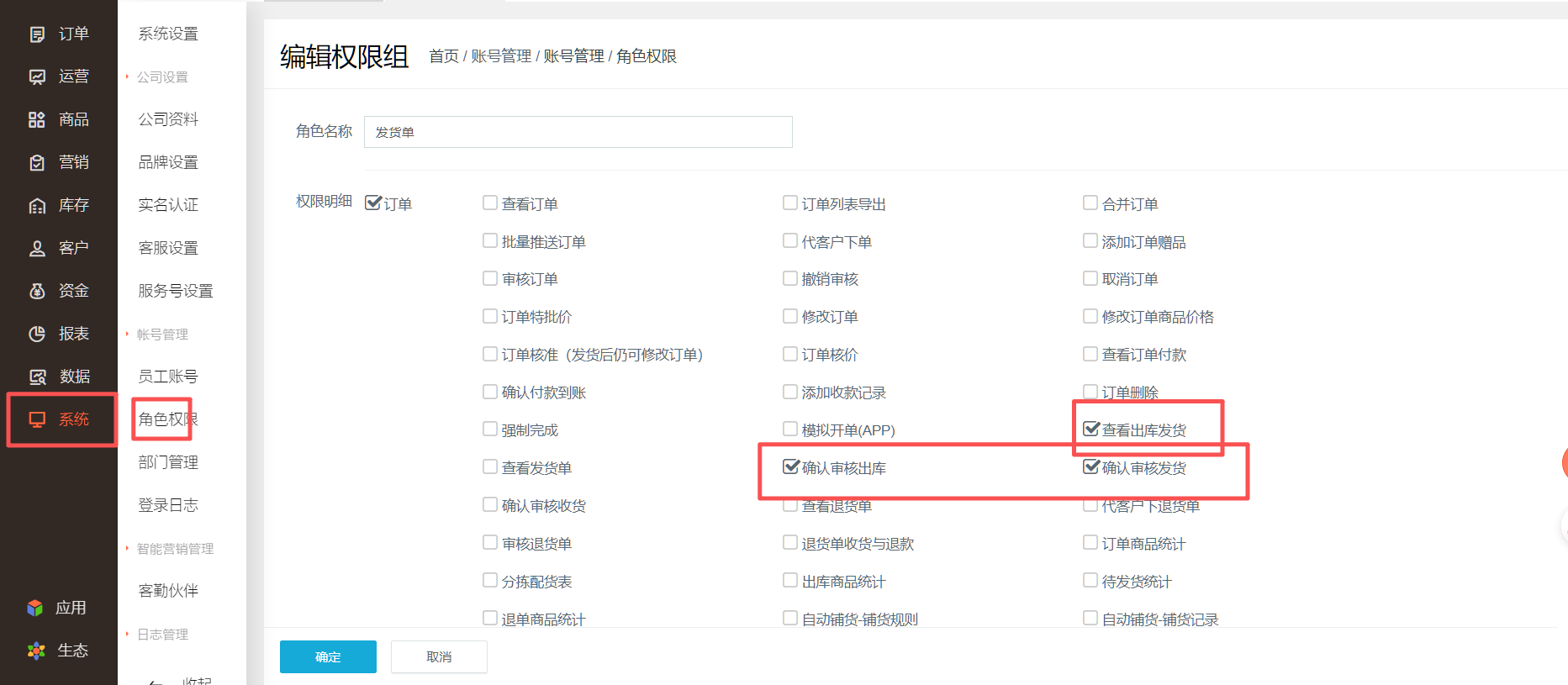The image size is (1568, 685).
Task: Uncheck 查看出库发货 permission
Action: click(1091, 429)
